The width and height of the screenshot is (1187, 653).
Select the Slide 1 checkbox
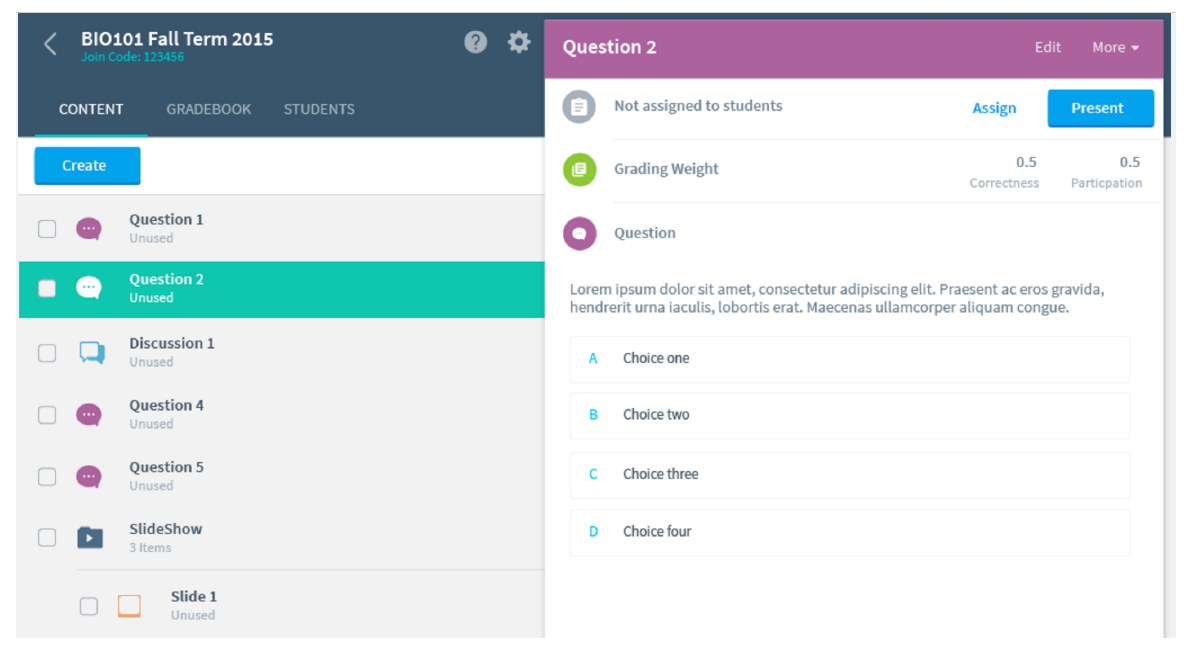coord(89,606)
